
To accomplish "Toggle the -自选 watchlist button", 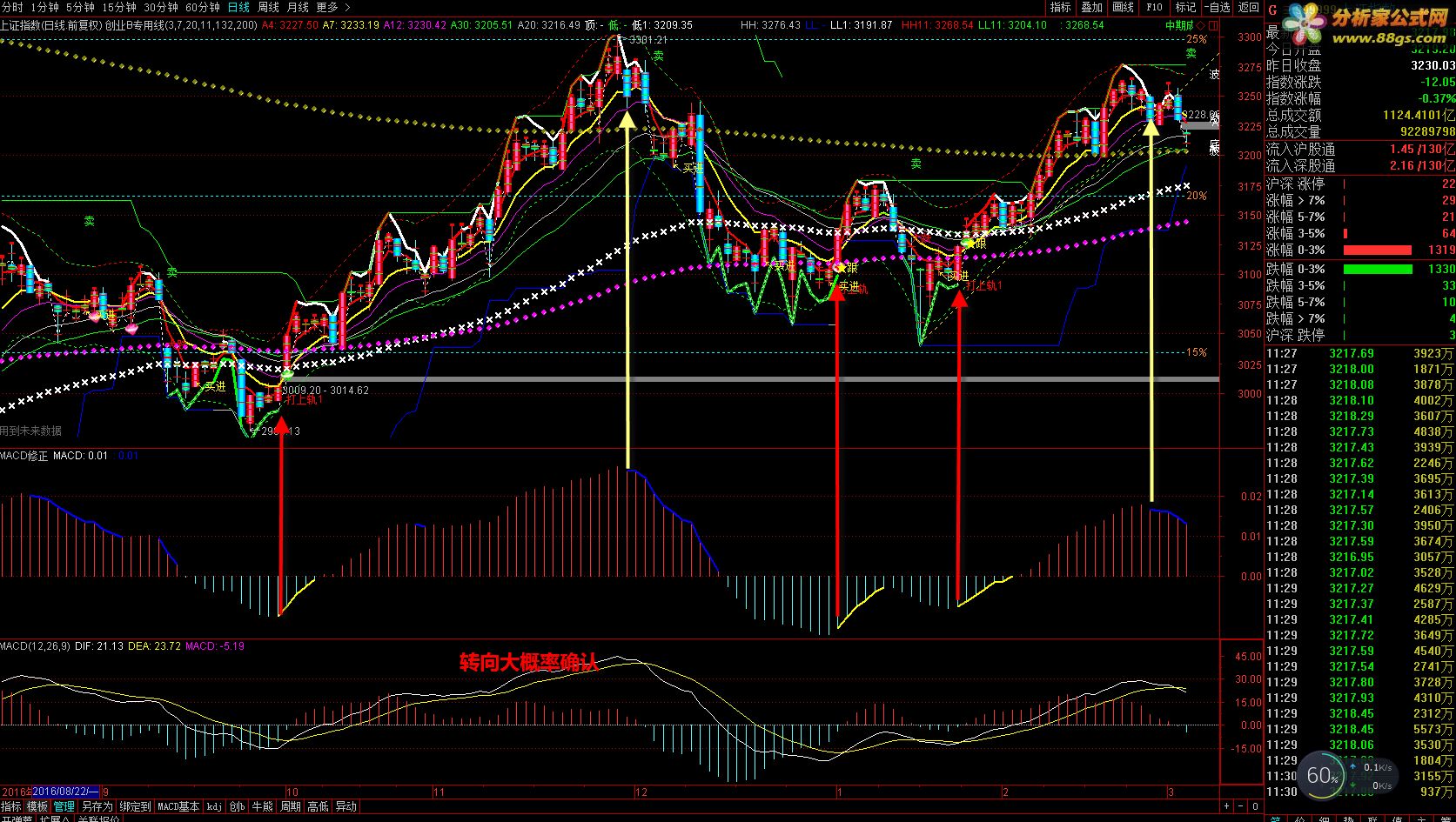I will (x=1217, y=7).
